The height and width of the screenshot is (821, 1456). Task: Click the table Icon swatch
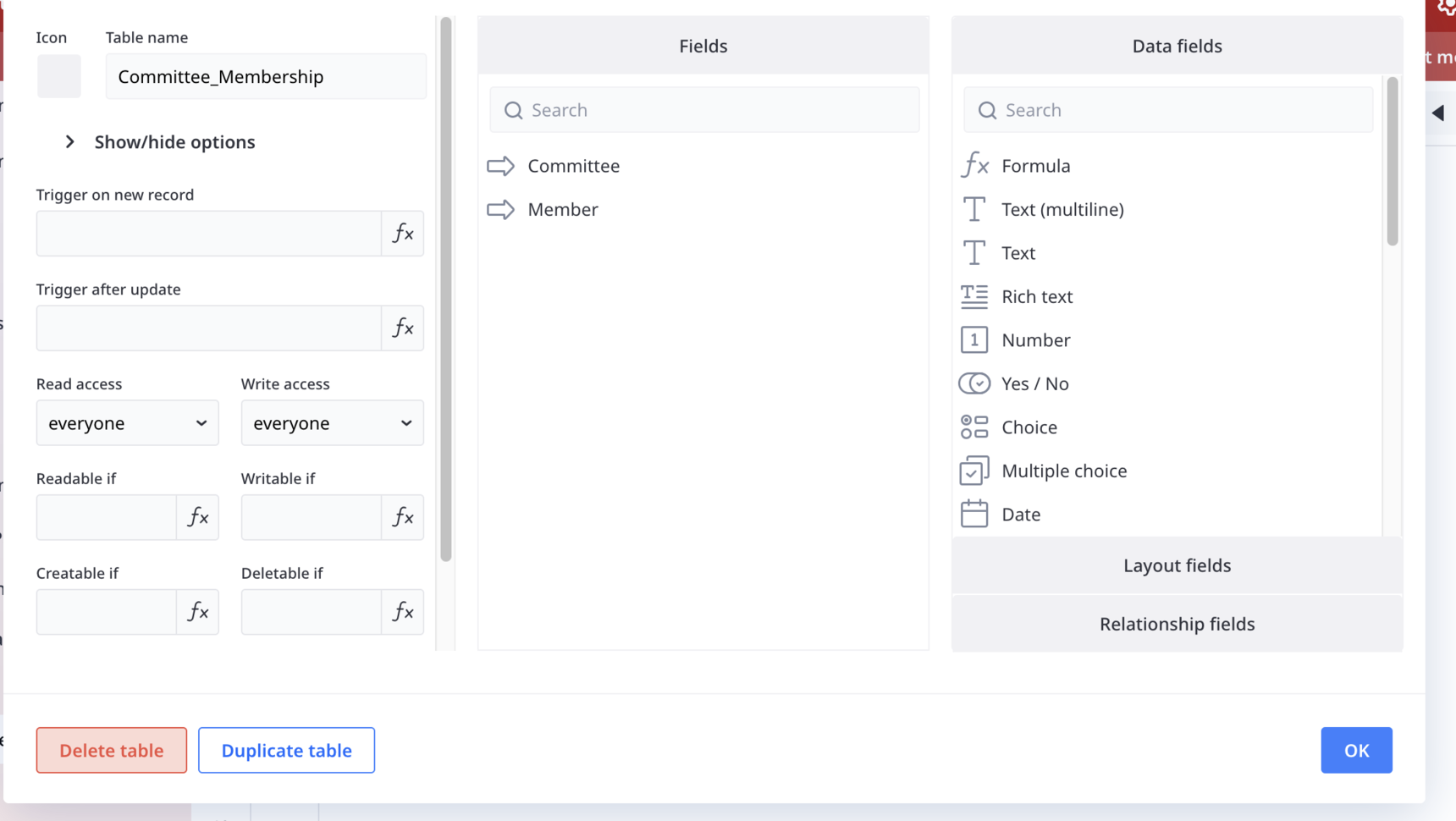[59, 76]
